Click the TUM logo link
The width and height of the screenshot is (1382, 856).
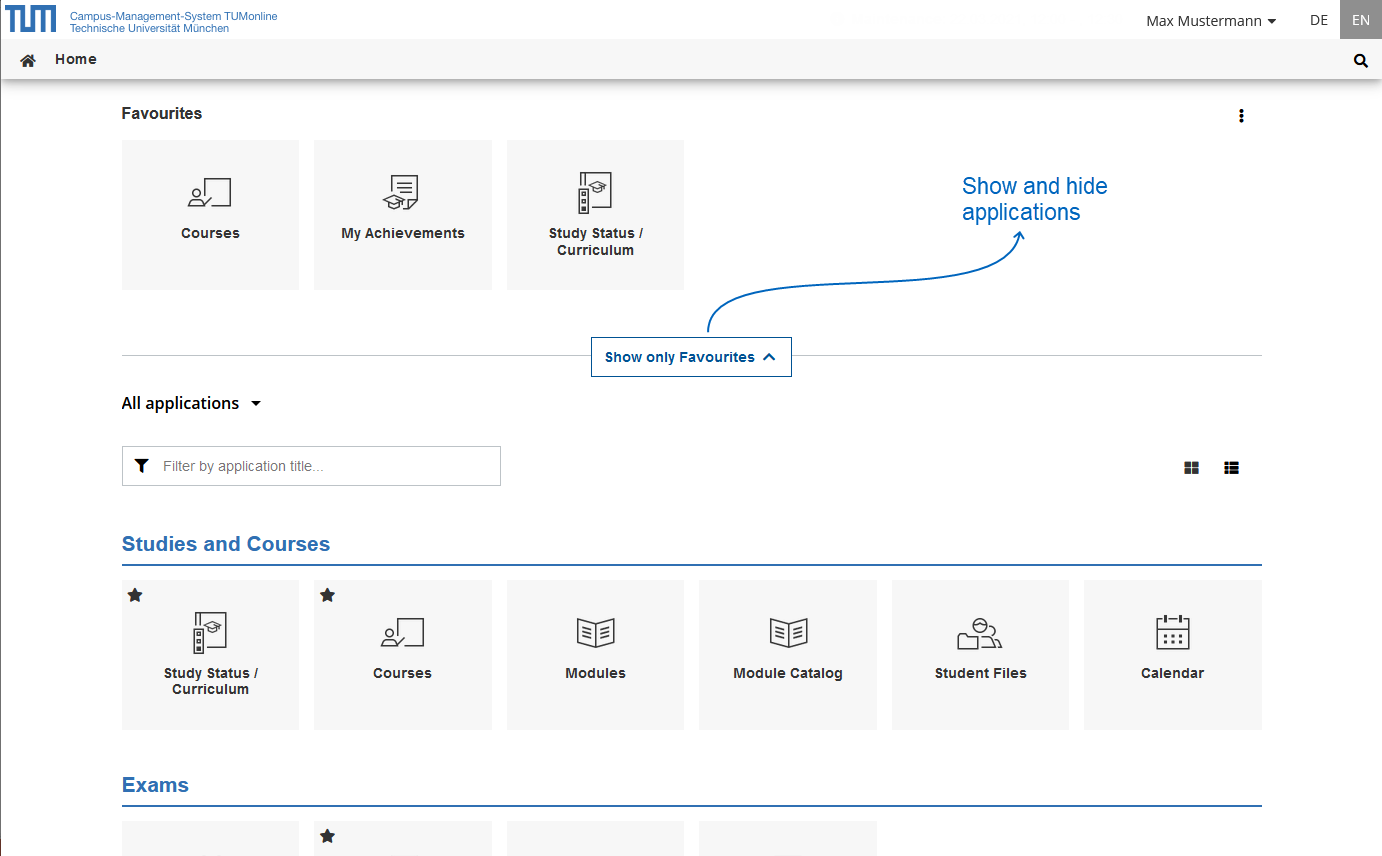(31, 19)
